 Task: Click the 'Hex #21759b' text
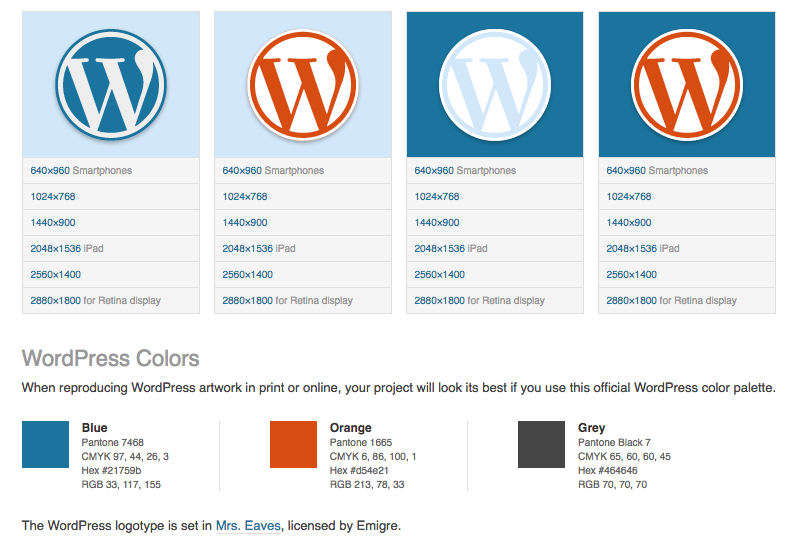coord(111,470)
